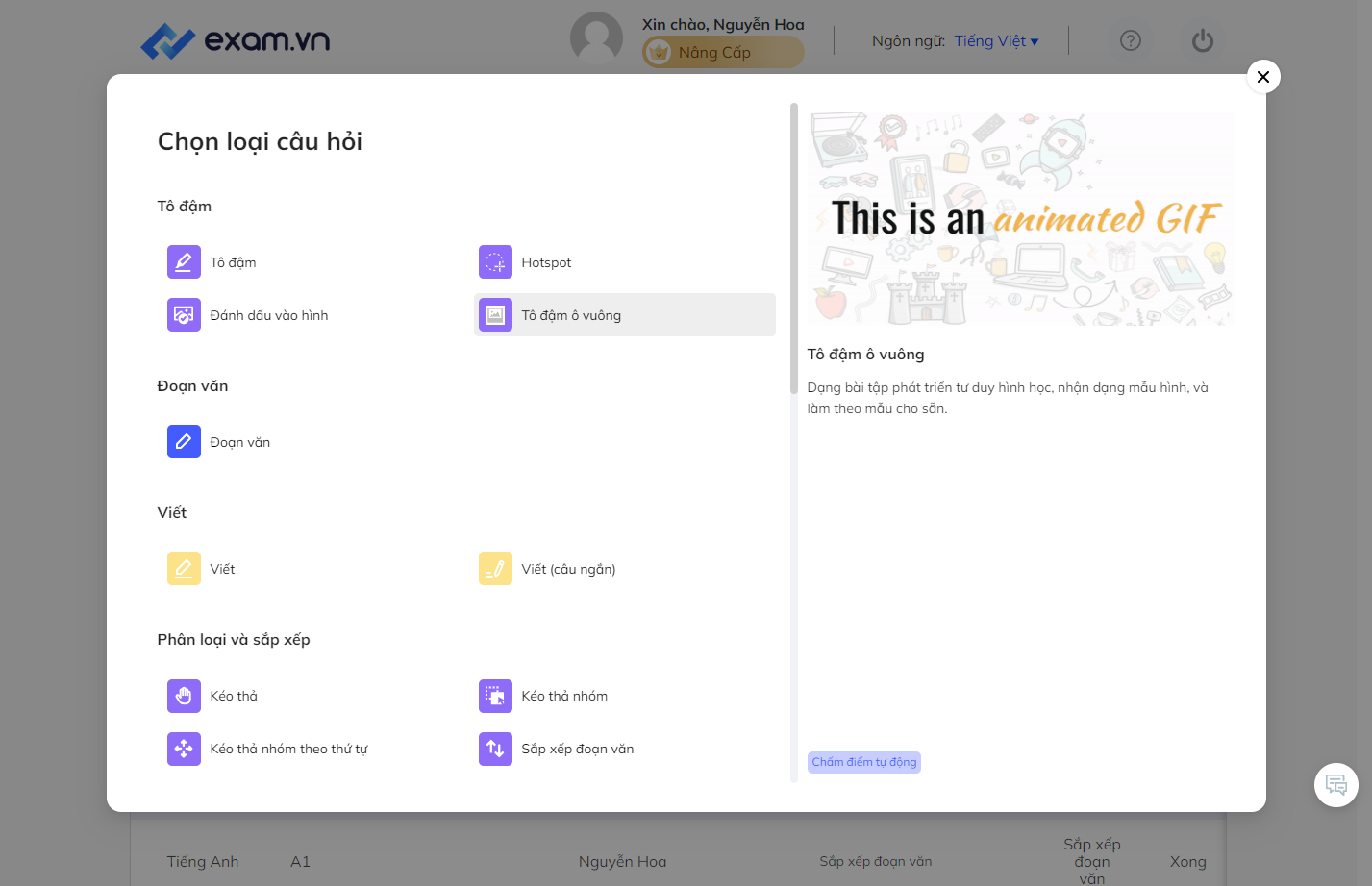Click the animated GIF preview image

coord(1020,219)
